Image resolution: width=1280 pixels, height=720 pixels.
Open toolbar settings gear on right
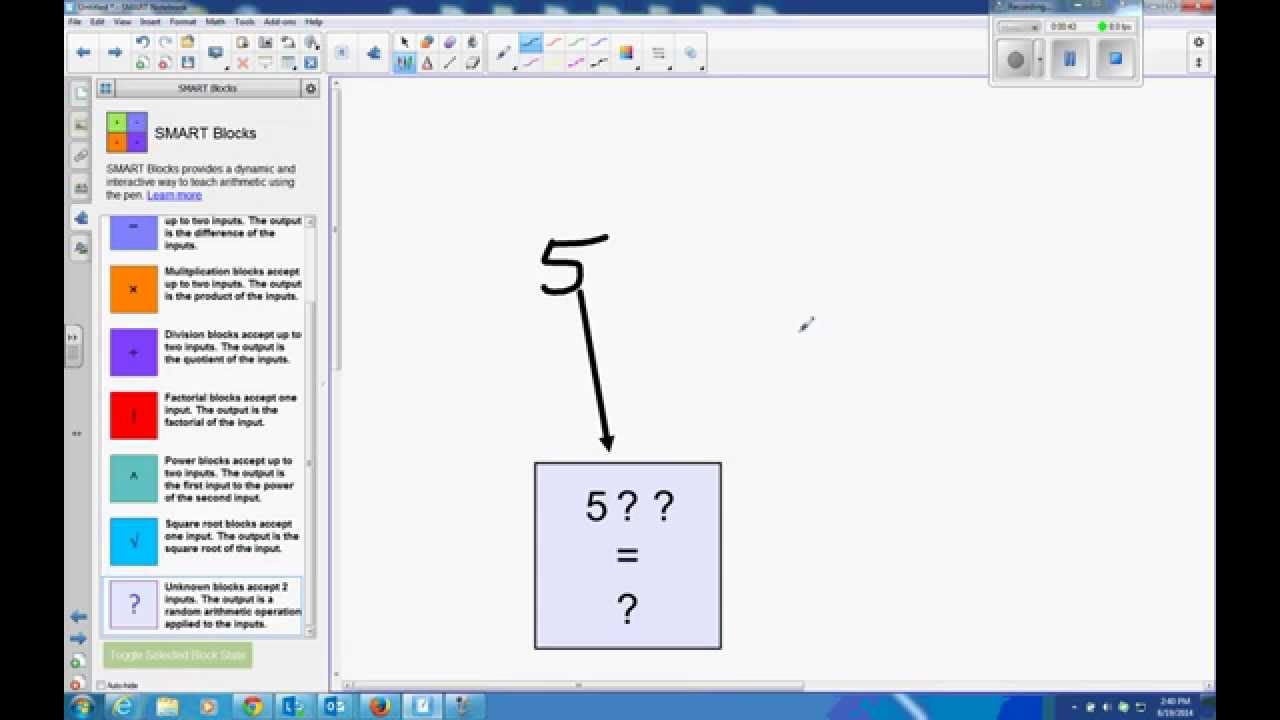[x=1198, y=42]
